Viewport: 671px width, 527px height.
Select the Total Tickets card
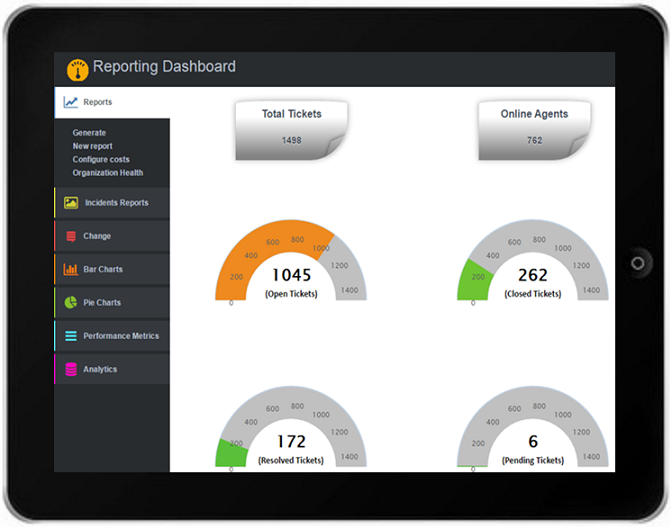click(x=291, y=128)
